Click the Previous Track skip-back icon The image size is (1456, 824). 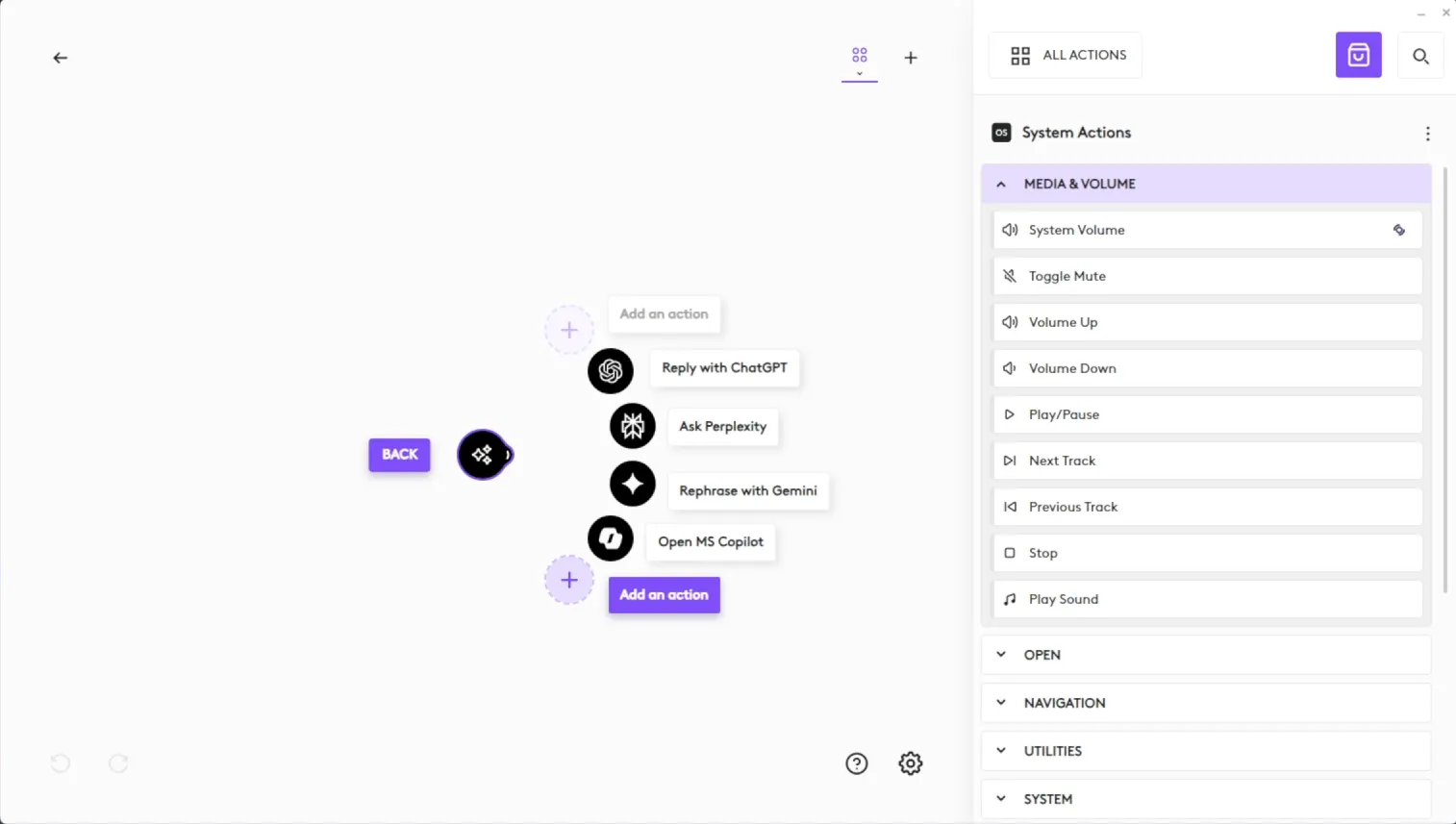click(1010, 507)
